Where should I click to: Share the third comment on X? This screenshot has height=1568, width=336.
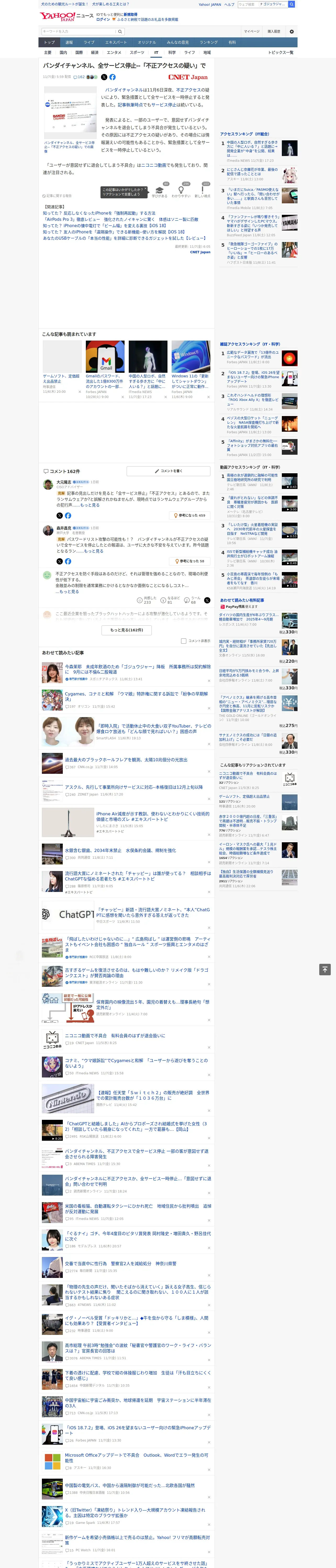click(x=207, y=600)
